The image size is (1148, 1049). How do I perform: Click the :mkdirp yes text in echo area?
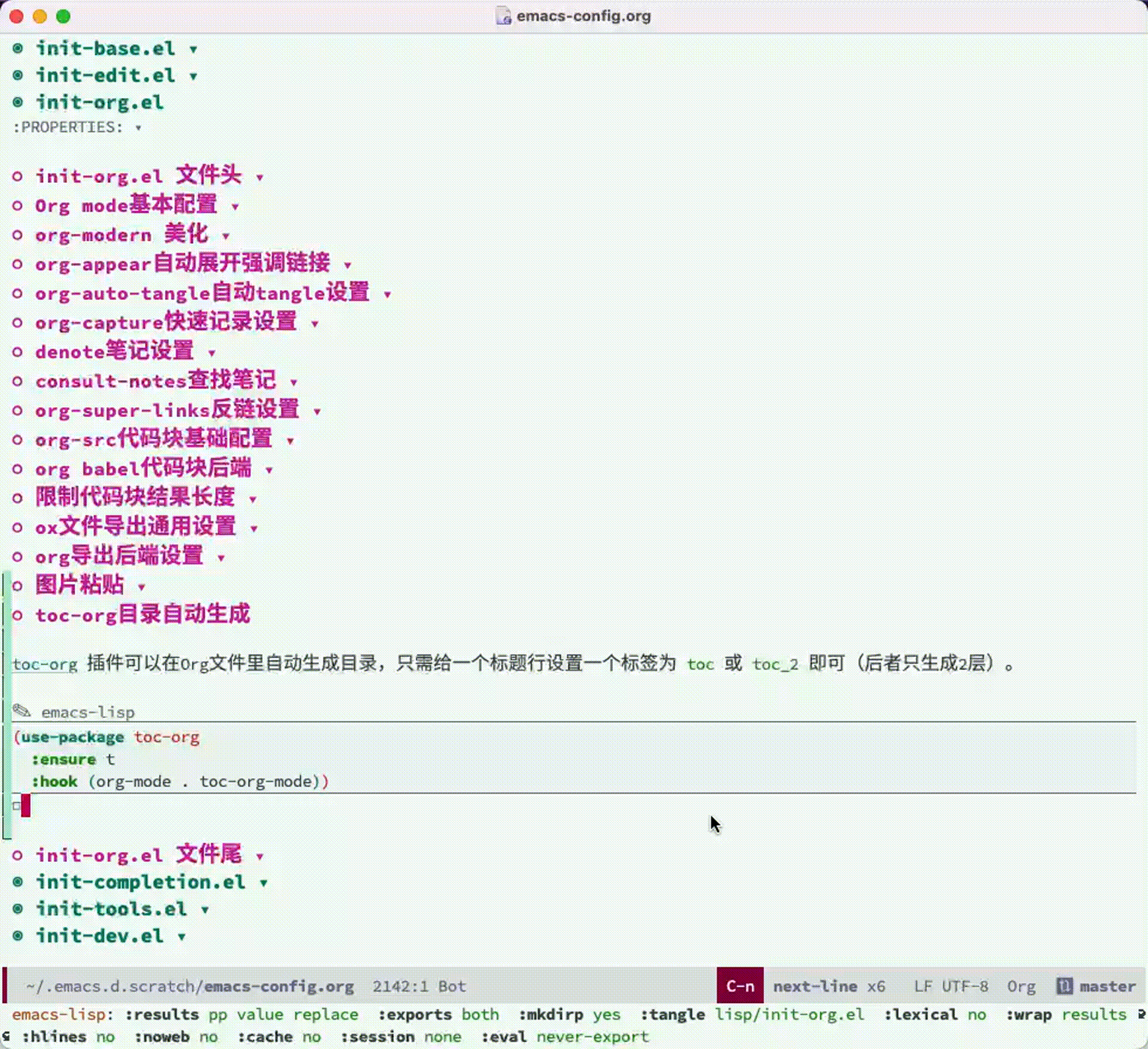[570, 1014]
